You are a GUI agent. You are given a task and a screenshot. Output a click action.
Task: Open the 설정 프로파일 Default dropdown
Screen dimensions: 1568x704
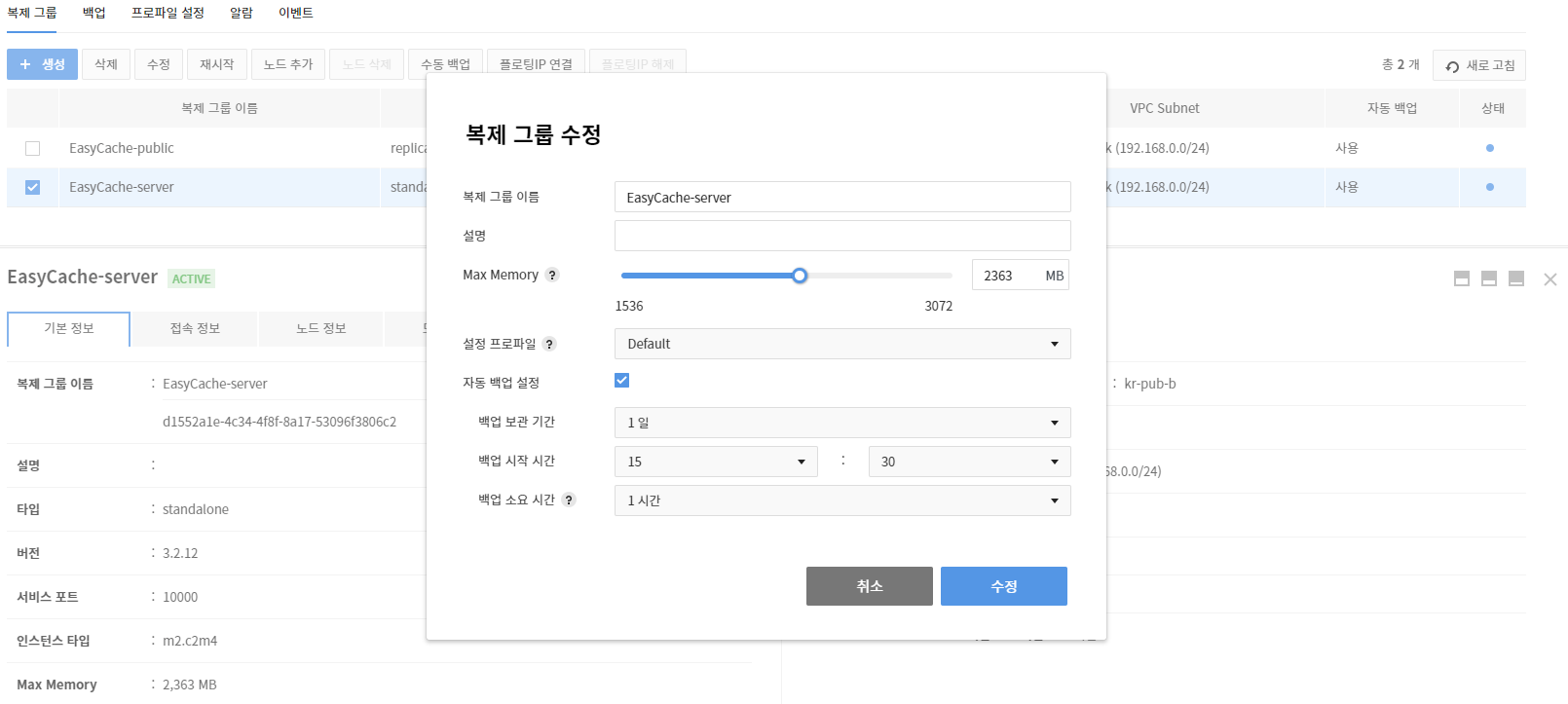[x=842, y=344]
